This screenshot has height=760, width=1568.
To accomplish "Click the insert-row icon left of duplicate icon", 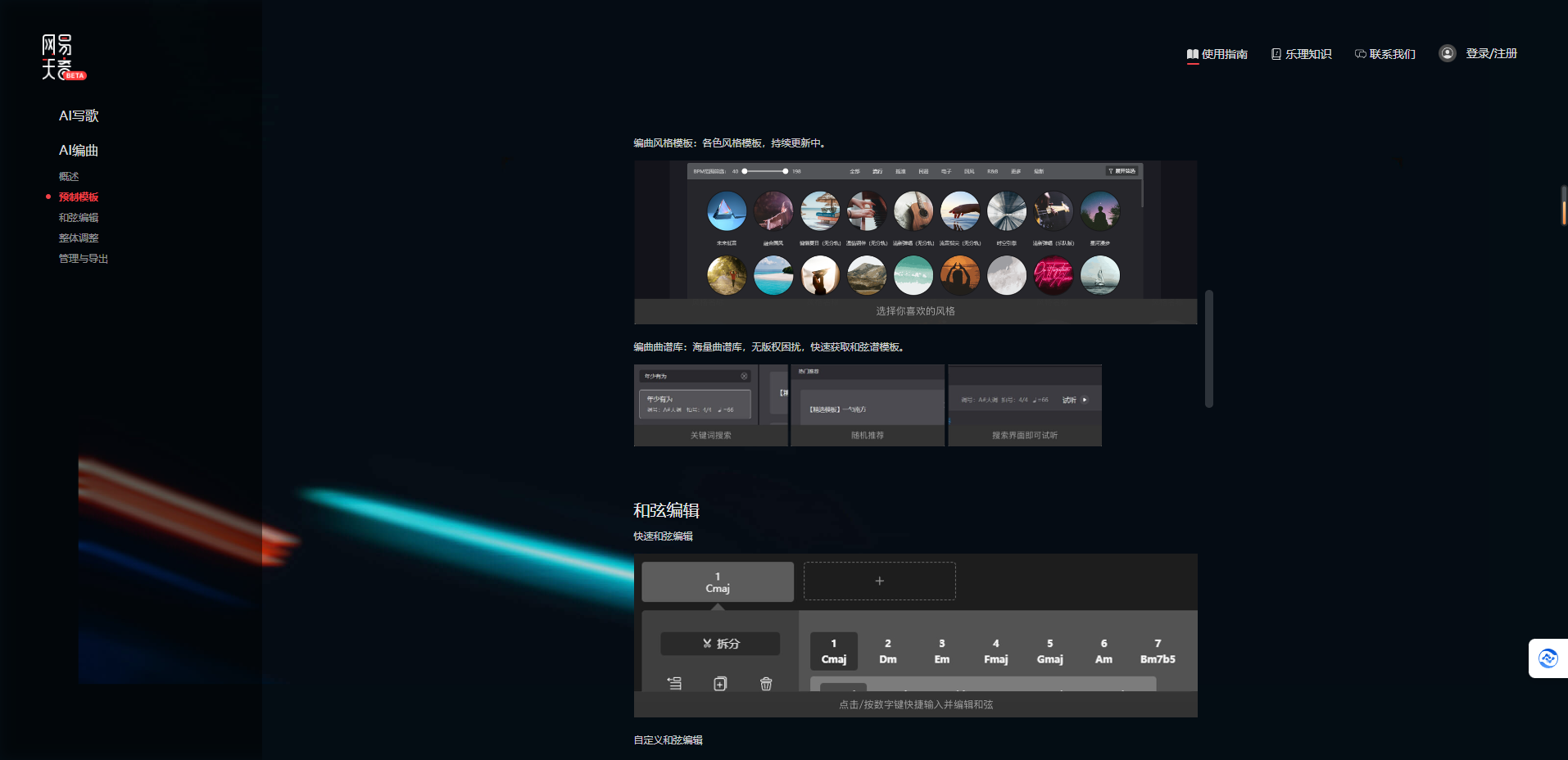I will (x=674, y=684).
